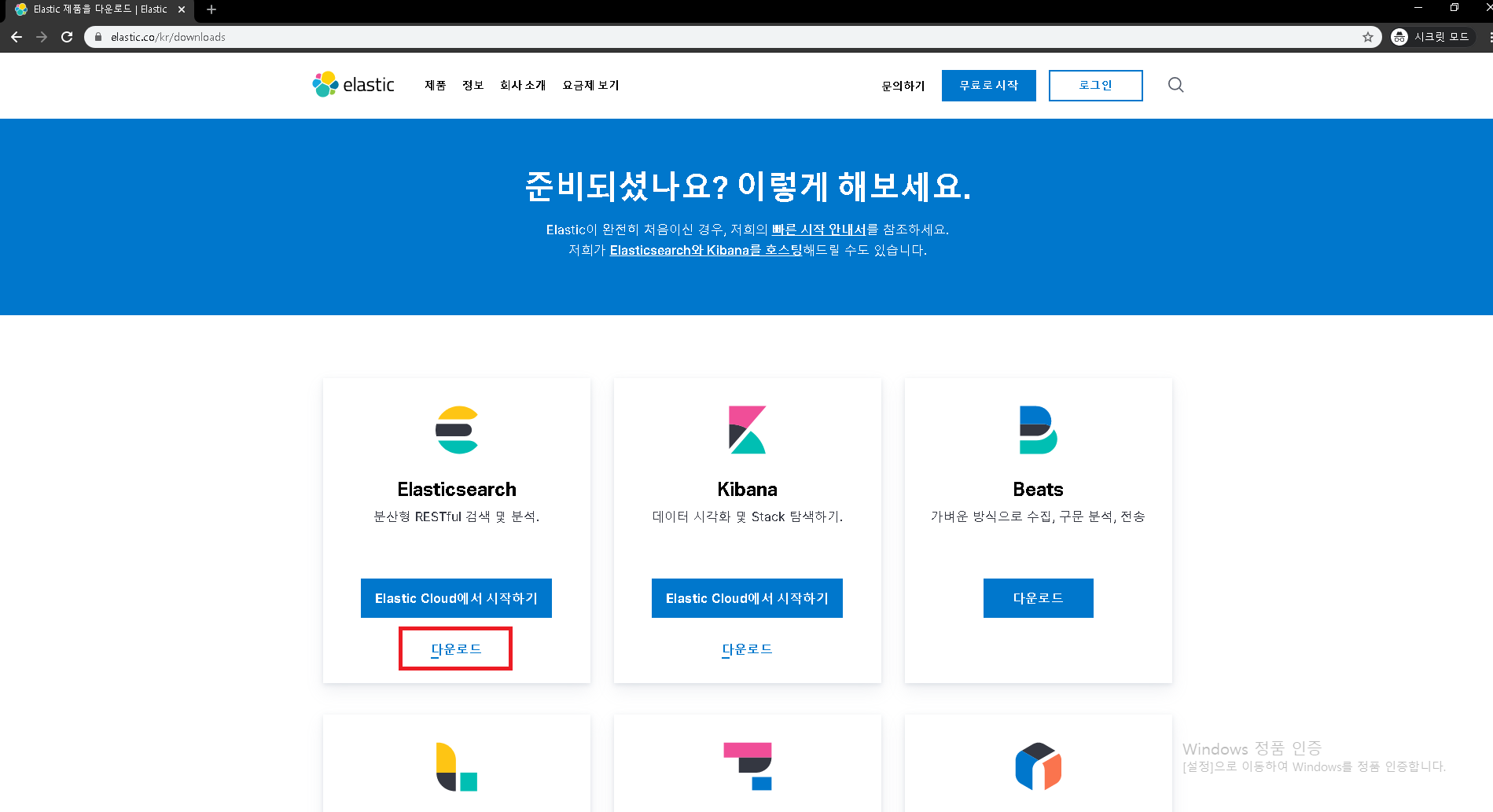Click the 로그인 button

pos(1096,86)
